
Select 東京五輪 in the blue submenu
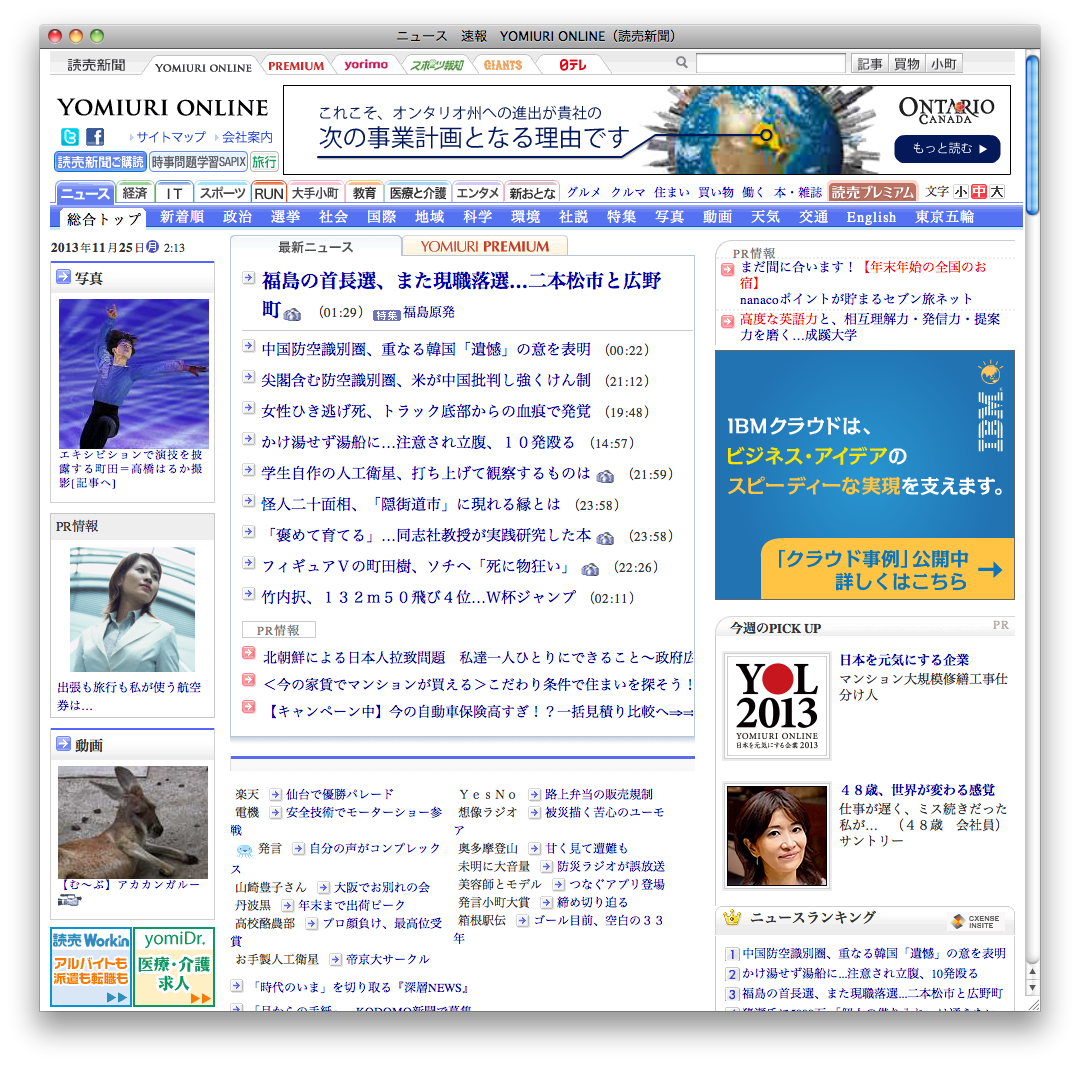click(944, 217)
